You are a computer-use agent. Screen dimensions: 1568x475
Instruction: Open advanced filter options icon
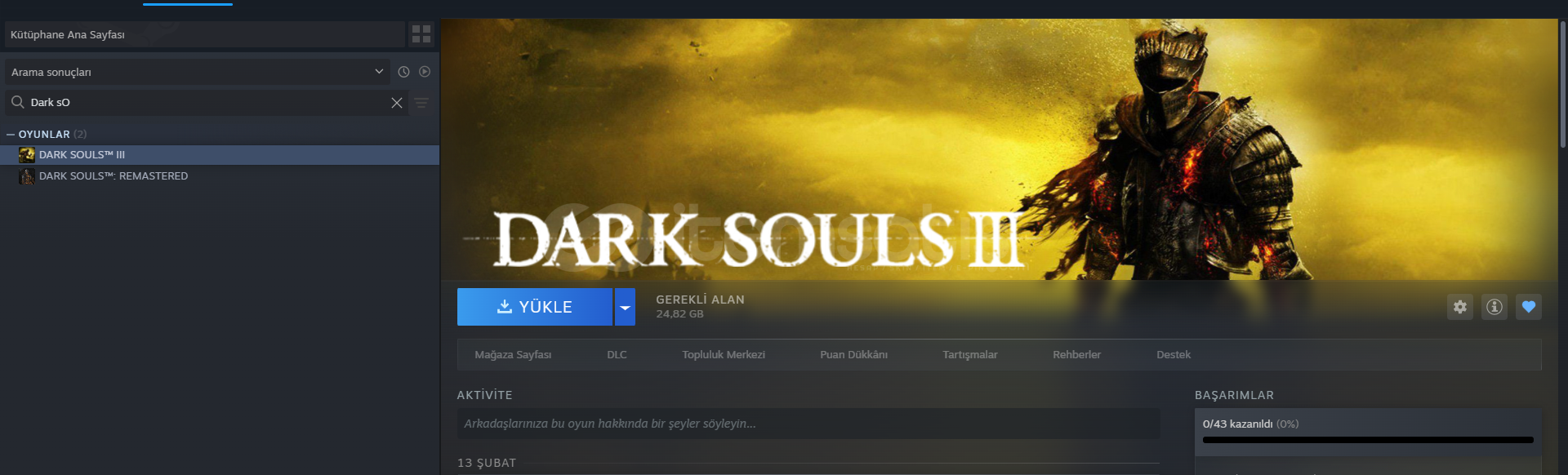click(421, 103)
